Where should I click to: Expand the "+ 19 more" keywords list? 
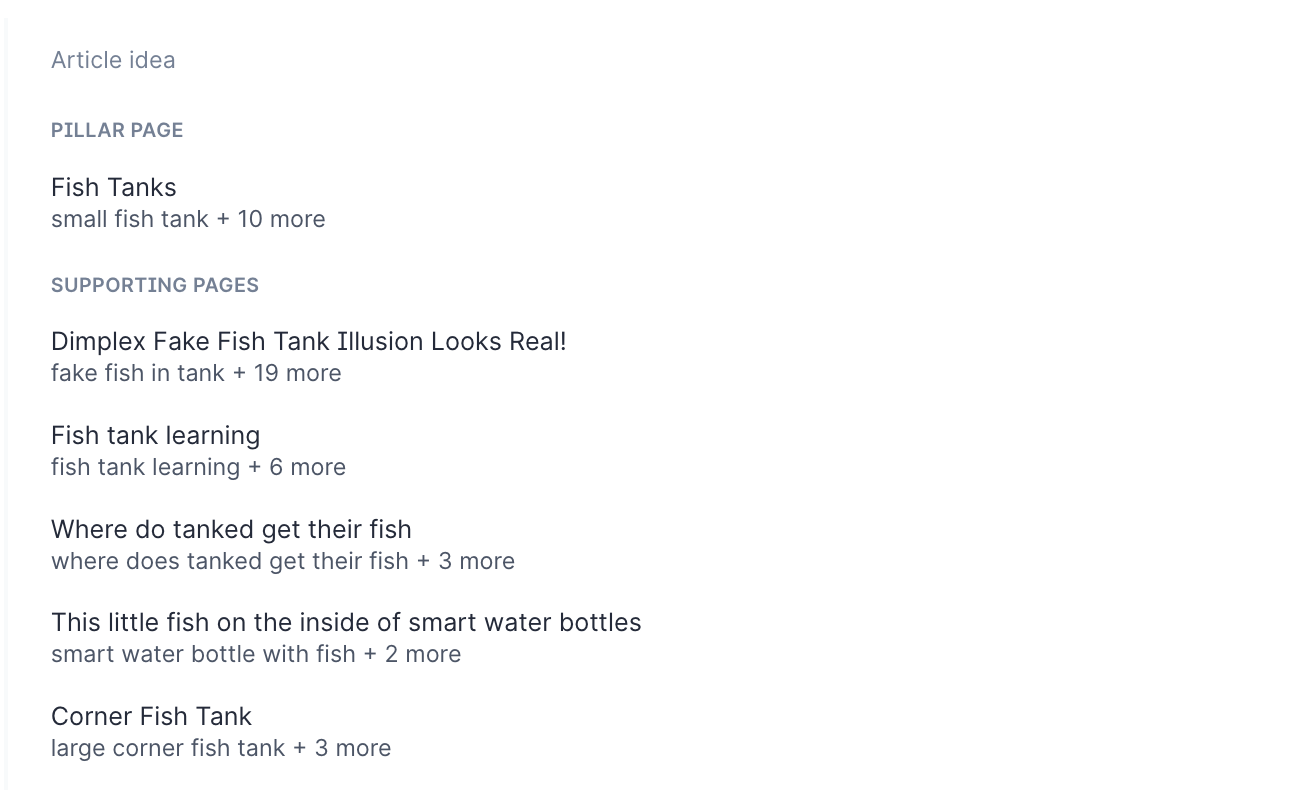tap(287, 373)
